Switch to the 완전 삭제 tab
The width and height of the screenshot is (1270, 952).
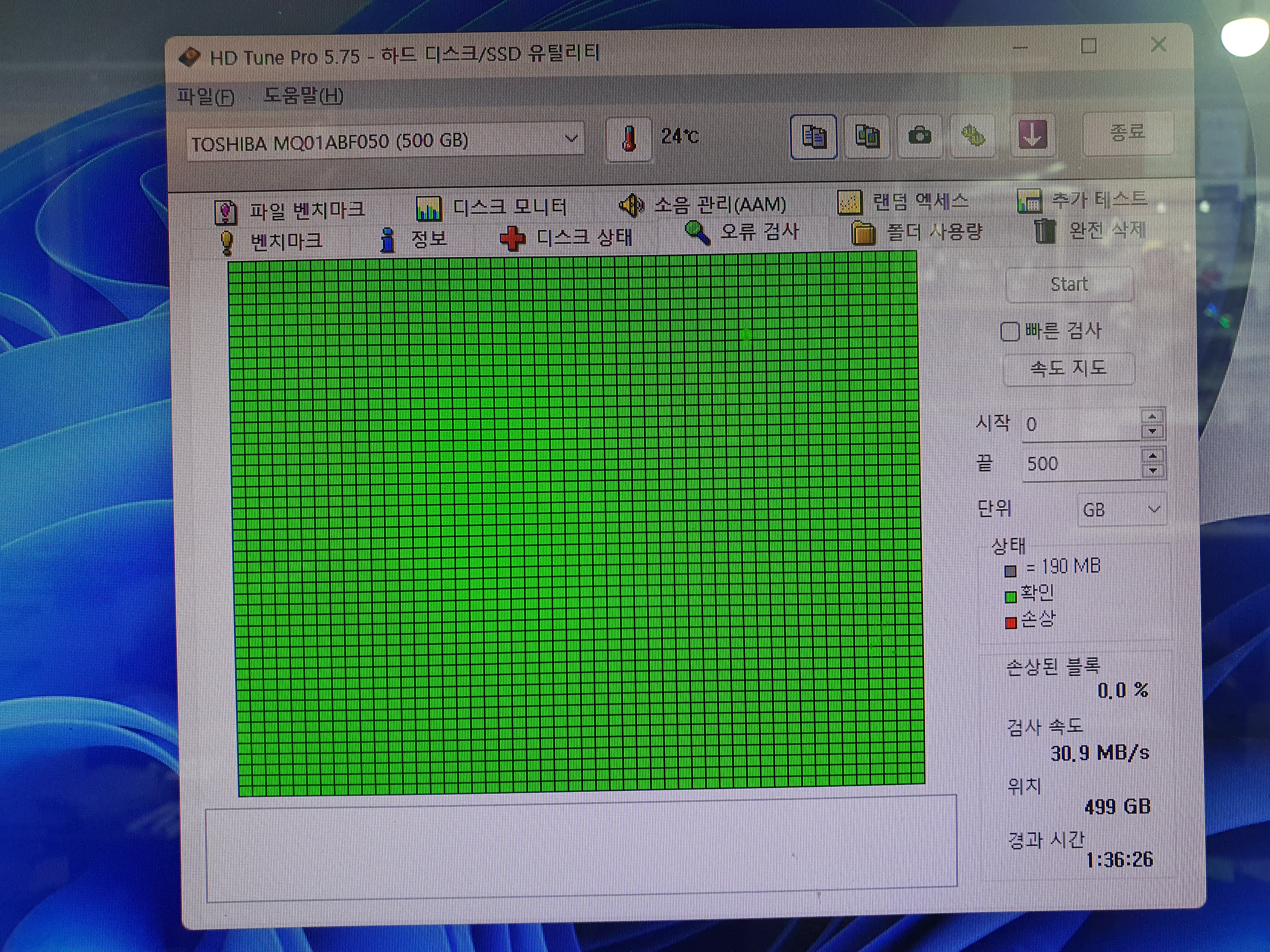pyautogui.click(x=1090, y=231)
